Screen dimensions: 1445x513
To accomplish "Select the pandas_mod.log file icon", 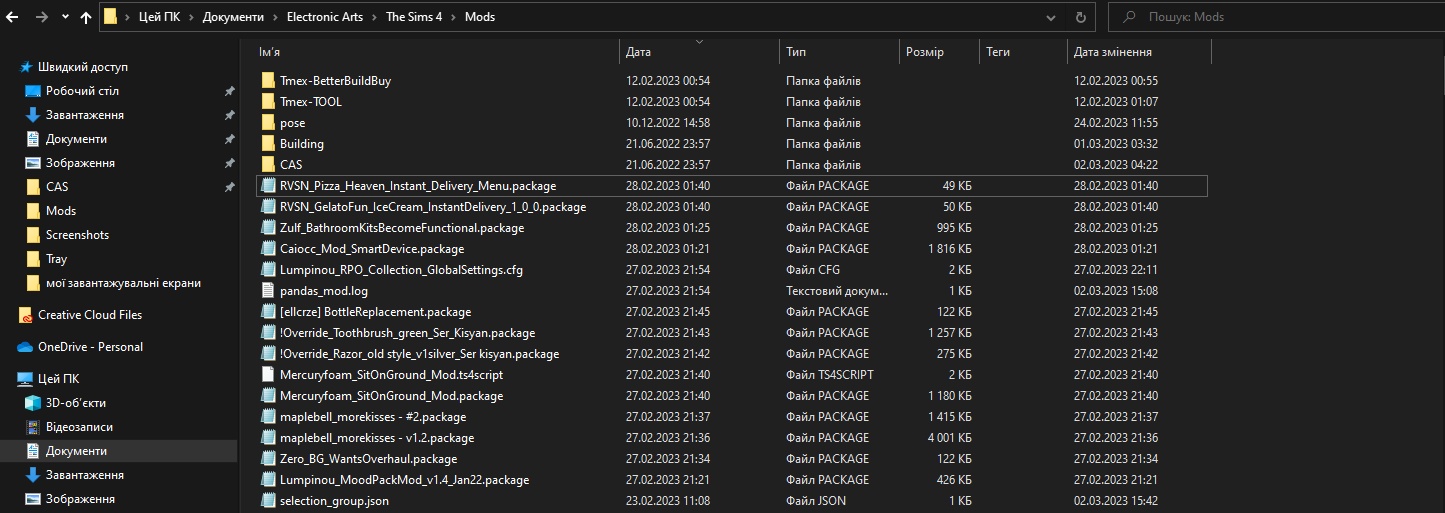I will click(x=267, y=291).
